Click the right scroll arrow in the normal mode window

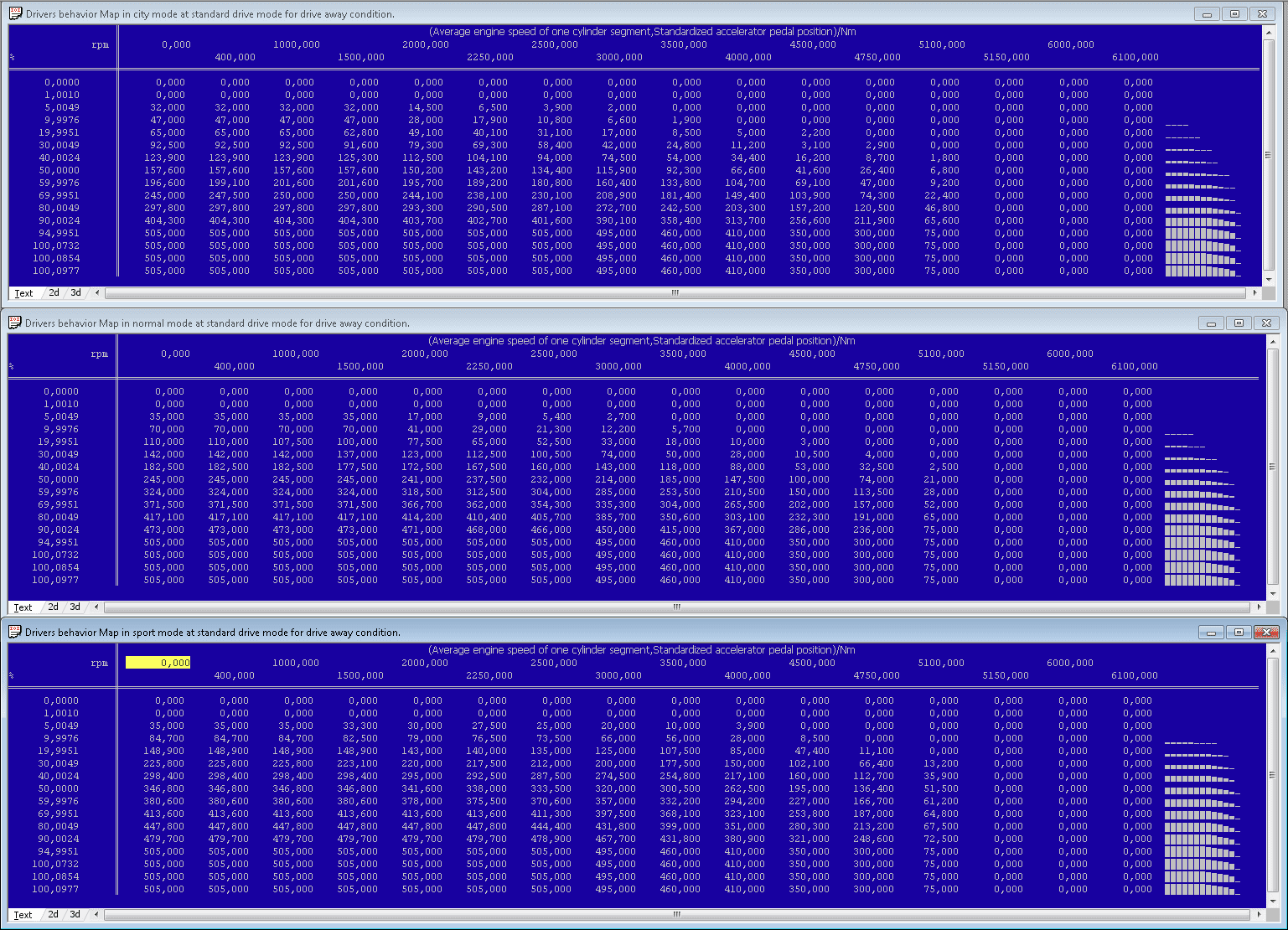coord(1259,607)
